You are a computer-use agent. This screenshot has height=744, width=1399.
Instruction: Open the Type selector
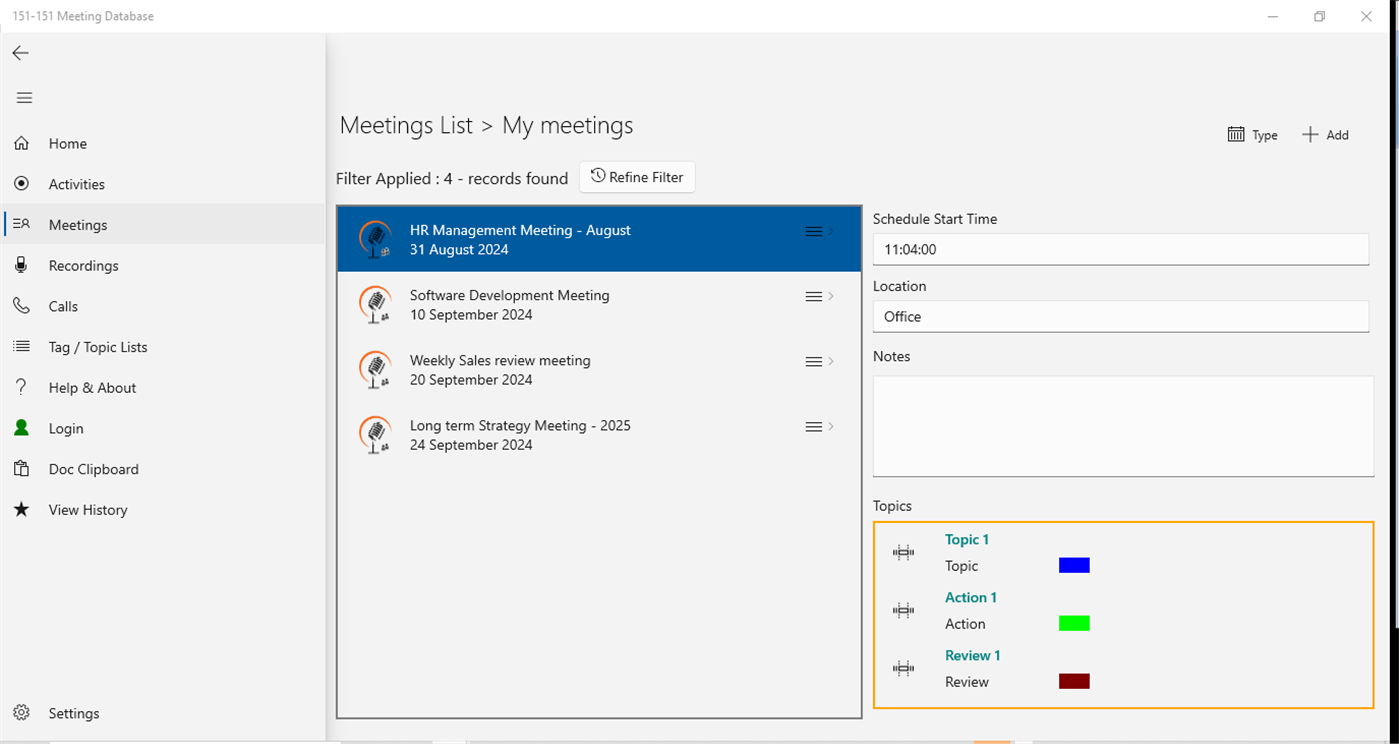point(1252,134)
